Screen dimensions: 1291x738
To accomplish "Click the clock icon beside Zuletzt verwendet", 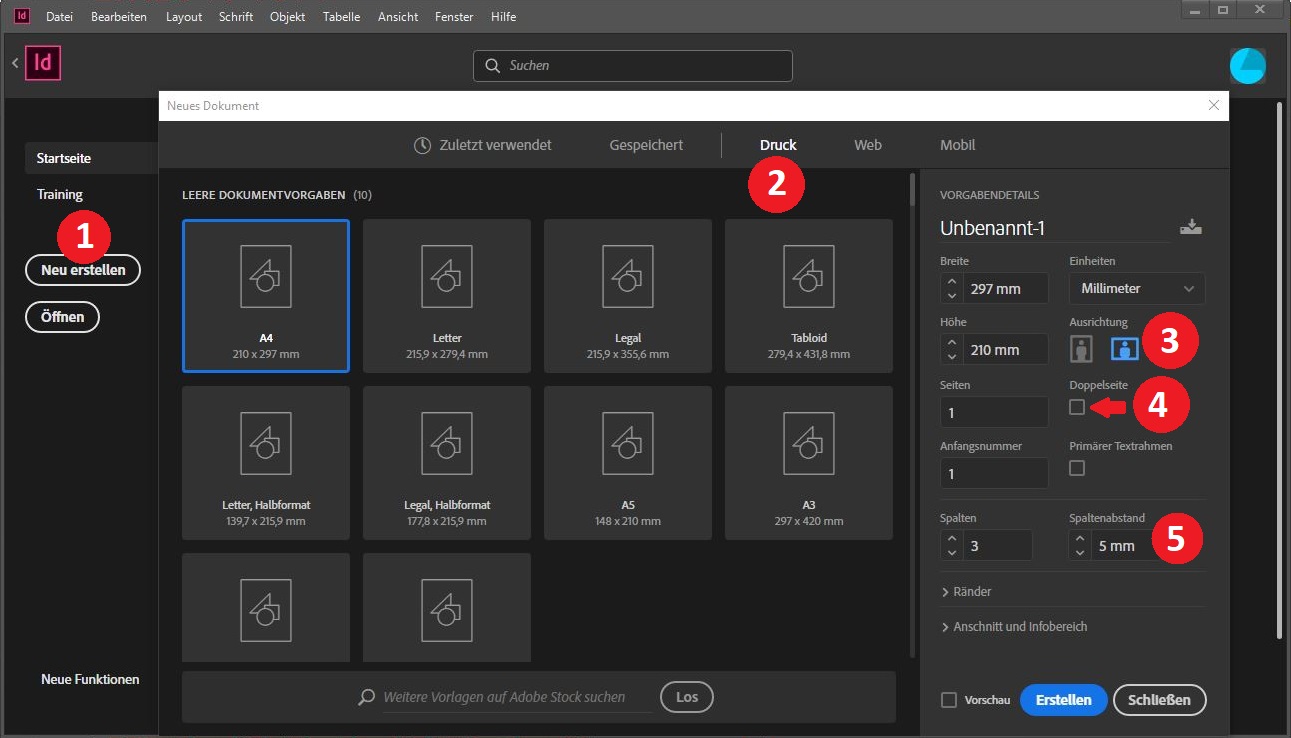I will pos(422,145).
